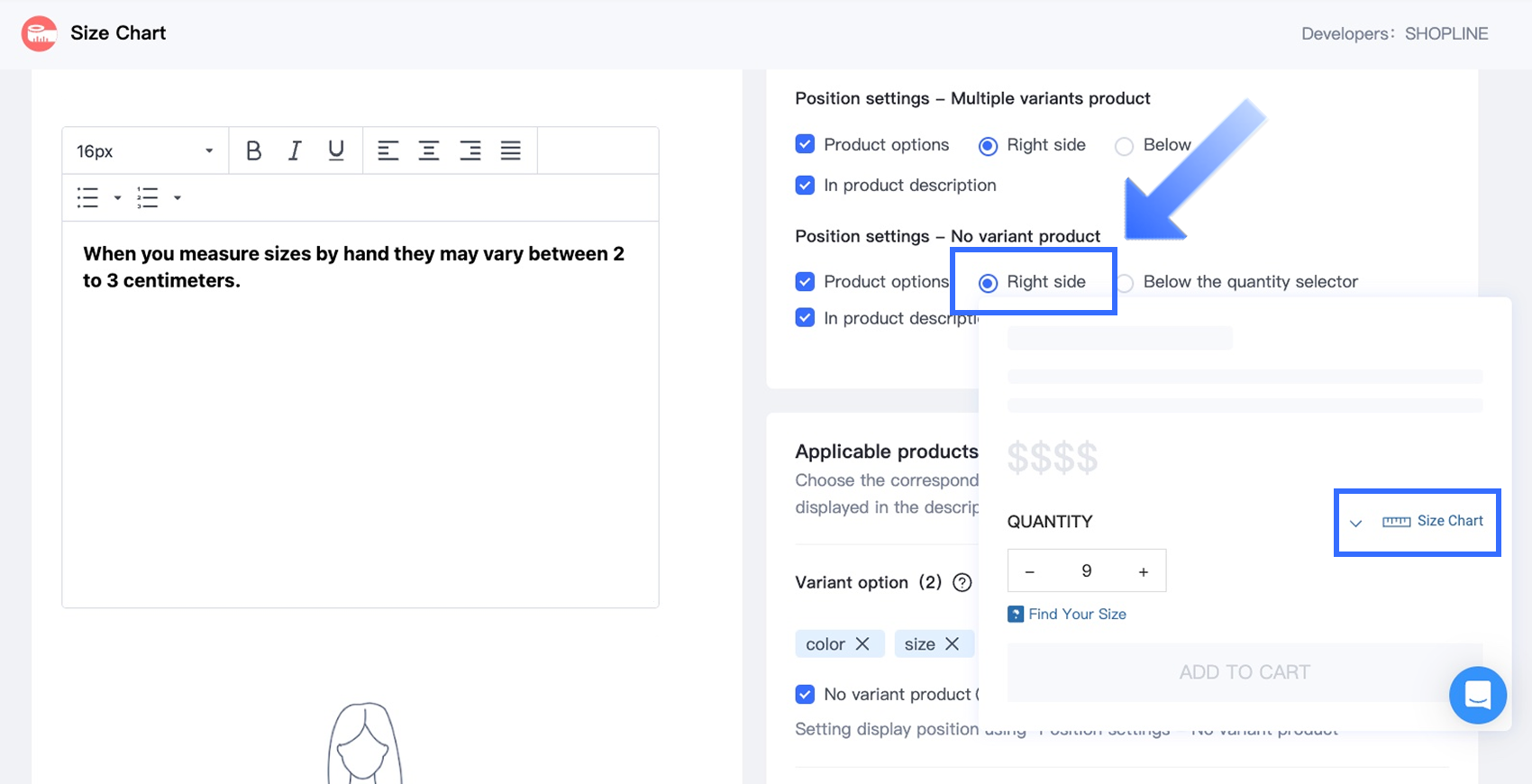
Task: Remove the color variant tag
Action: point(862,643)
